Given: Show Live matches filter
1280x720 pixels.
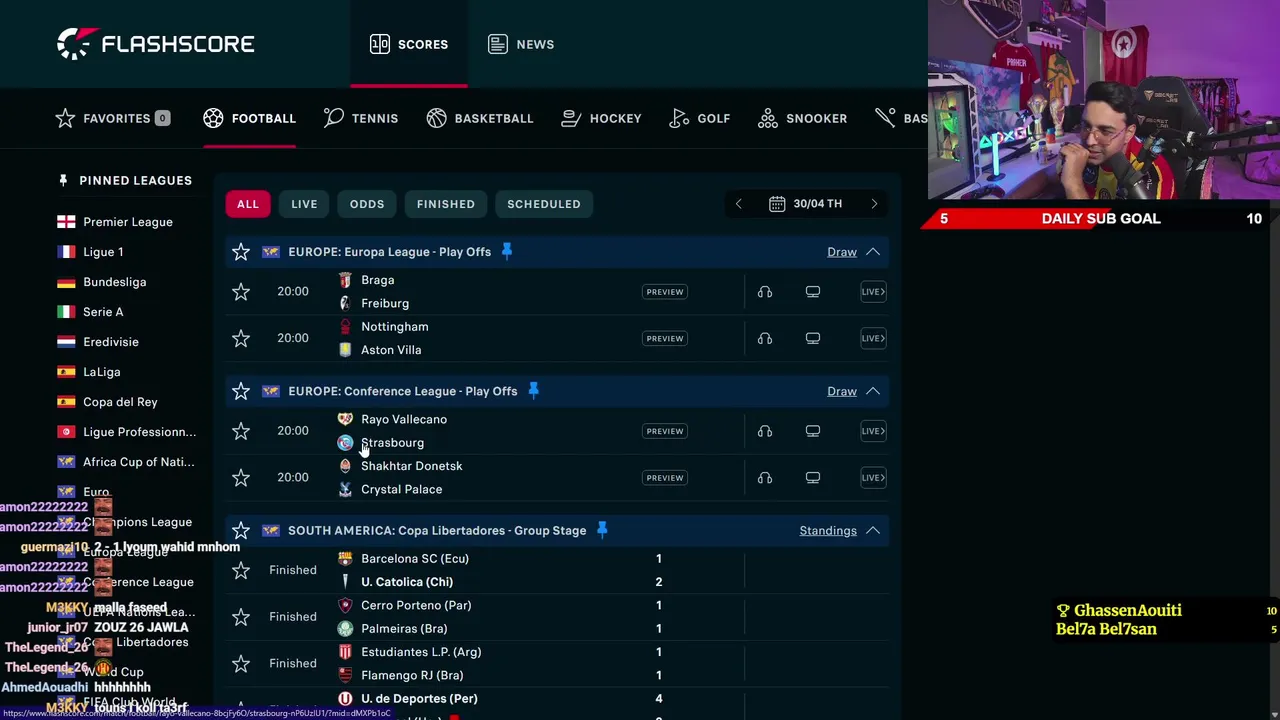Looking at the screenshot, I should pyautogui.click(x=304, y=204).
